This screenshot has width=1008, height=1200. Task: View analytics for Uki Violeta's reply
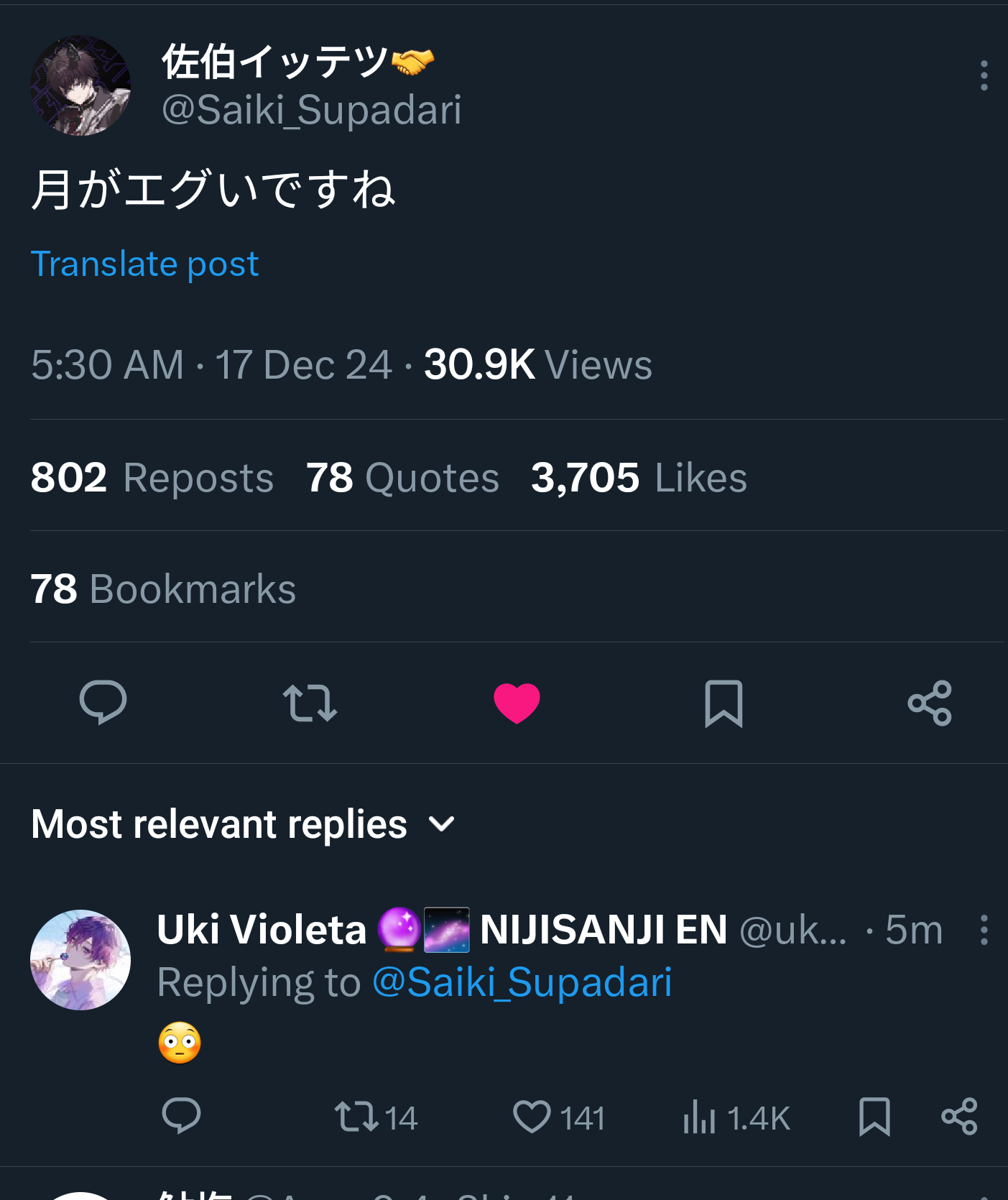pyautogui.click(x=699, y=1116)
